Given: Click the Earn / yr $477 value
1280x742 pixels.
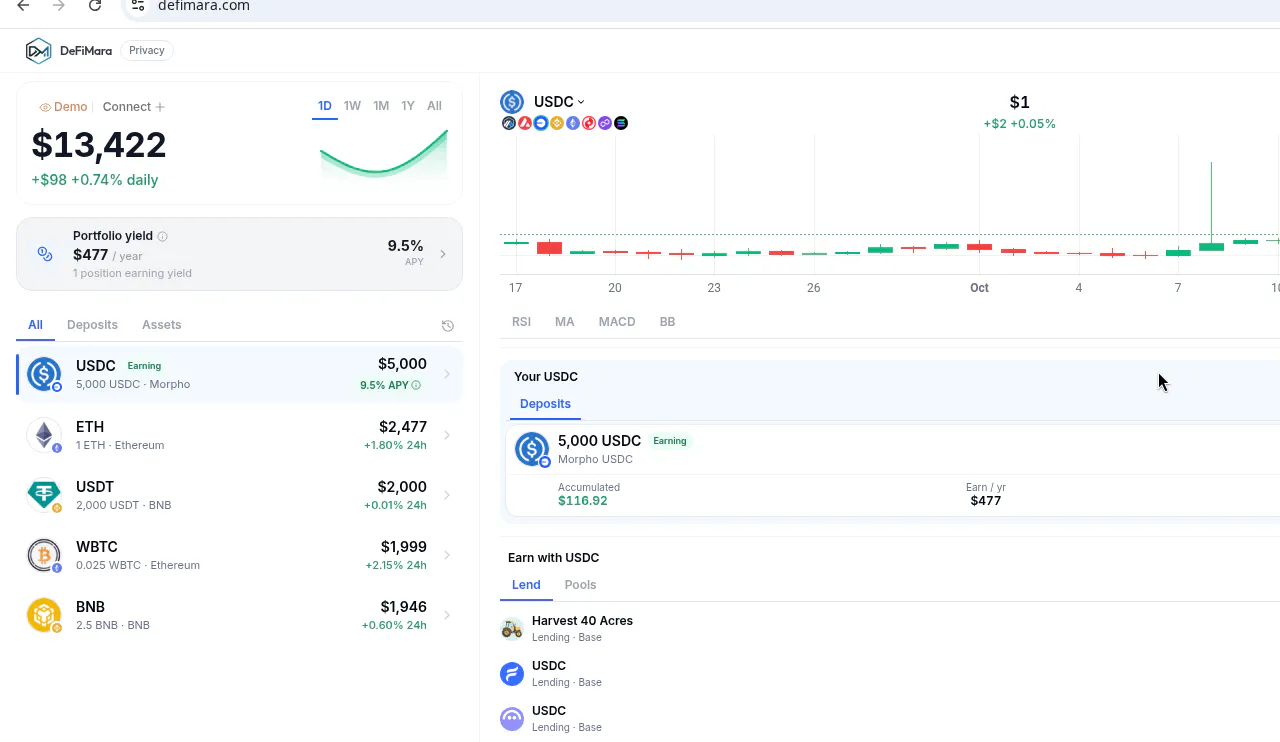Looking at the screenshot, I should click(x=986, y=501).
